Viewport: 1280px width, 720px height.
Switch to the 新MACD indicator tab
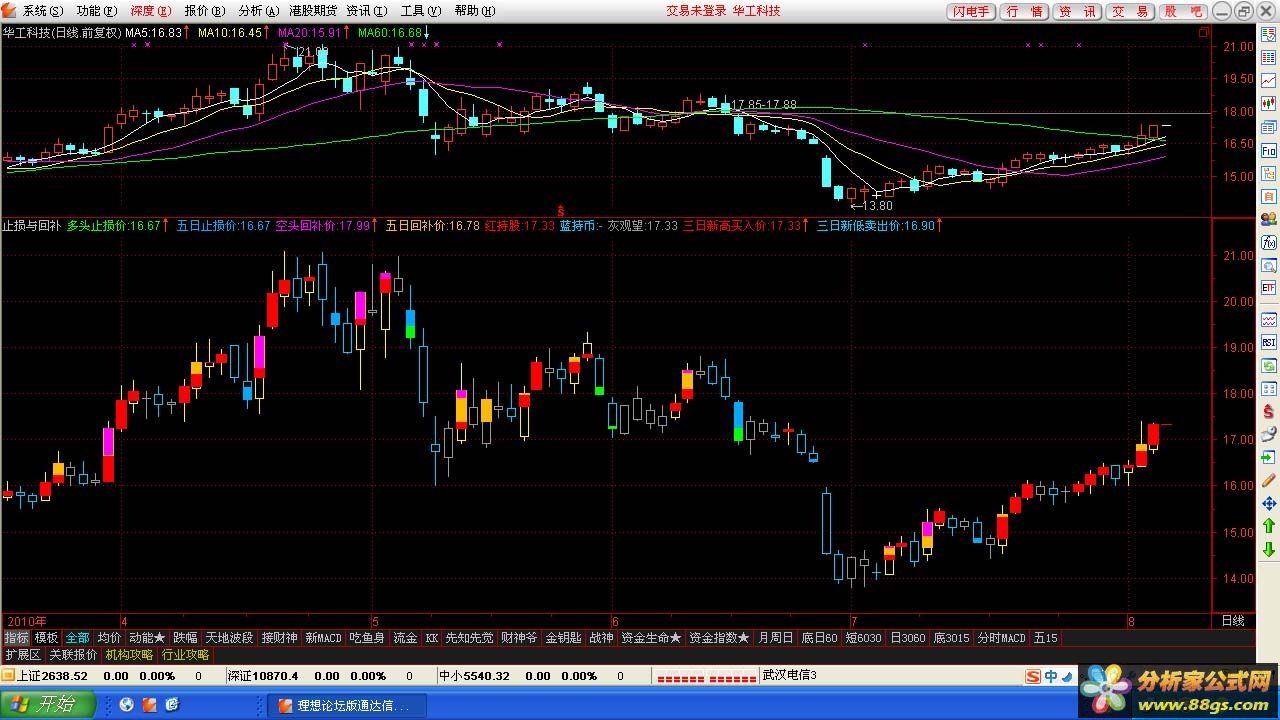point(323,637)
